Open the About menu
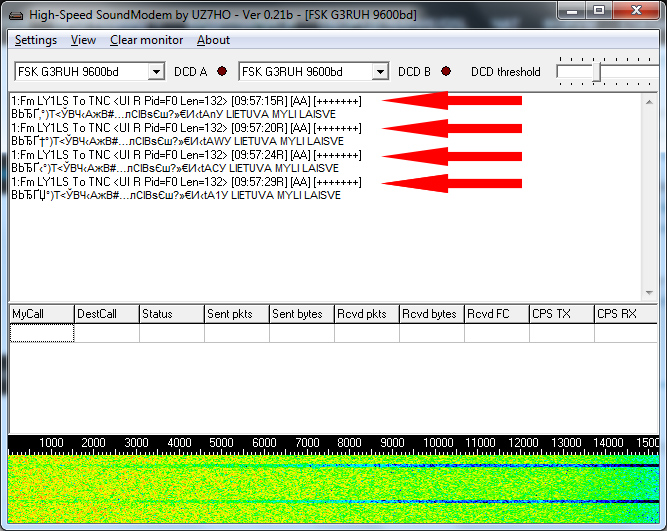This screenshot has height=531, width=667. tap(213, 40)
